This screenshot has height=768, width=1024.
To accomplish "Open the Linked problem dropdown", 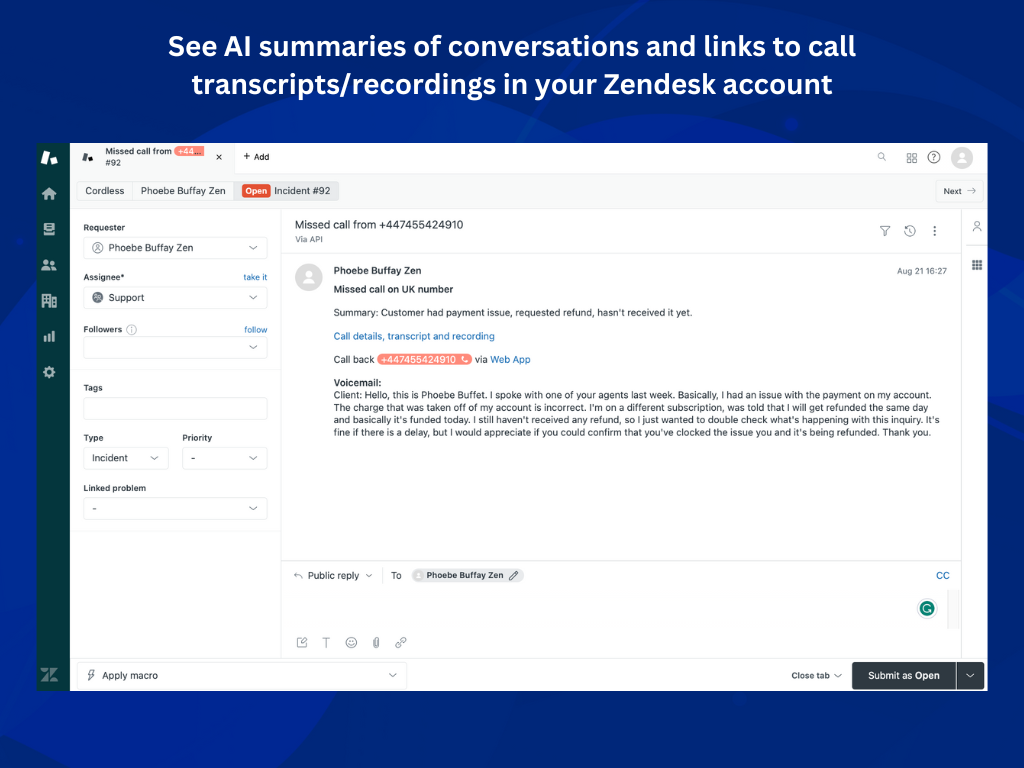I will [x=175, y=508].
